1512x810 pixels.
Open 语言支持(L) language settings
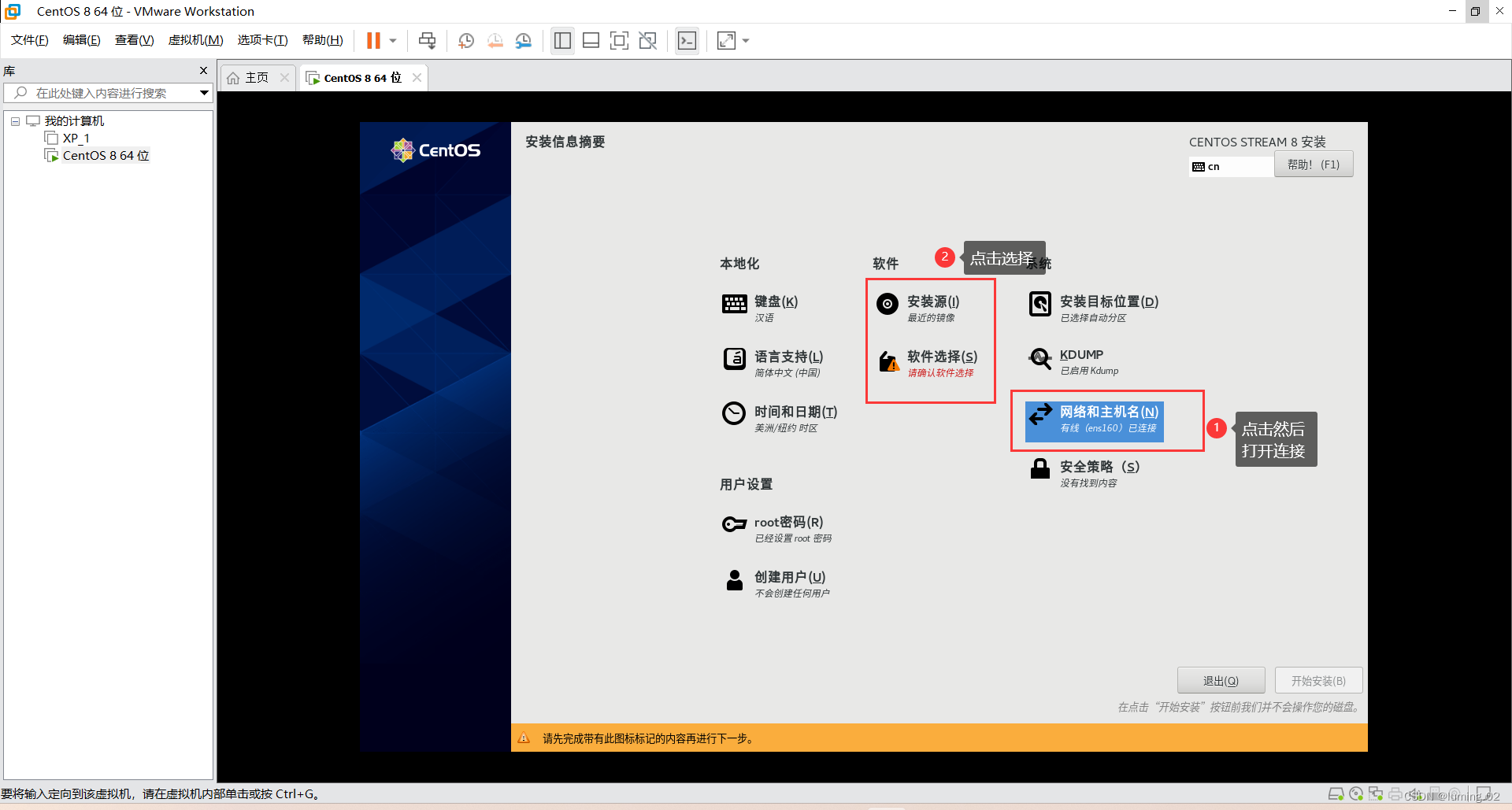point(773,363)
